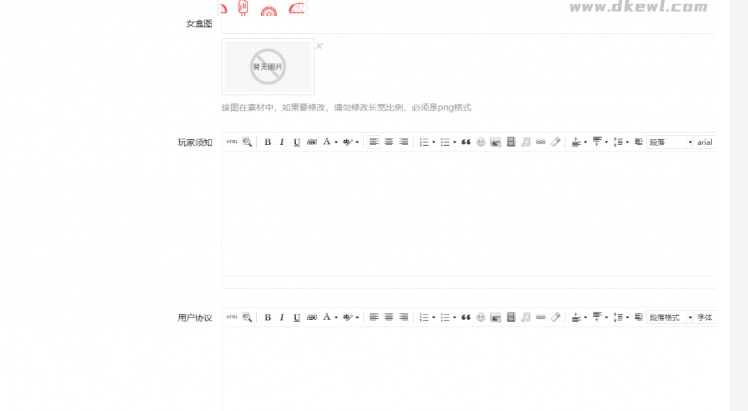
Task: Align text right in 用户协议 editor
Action: (404, 317)
